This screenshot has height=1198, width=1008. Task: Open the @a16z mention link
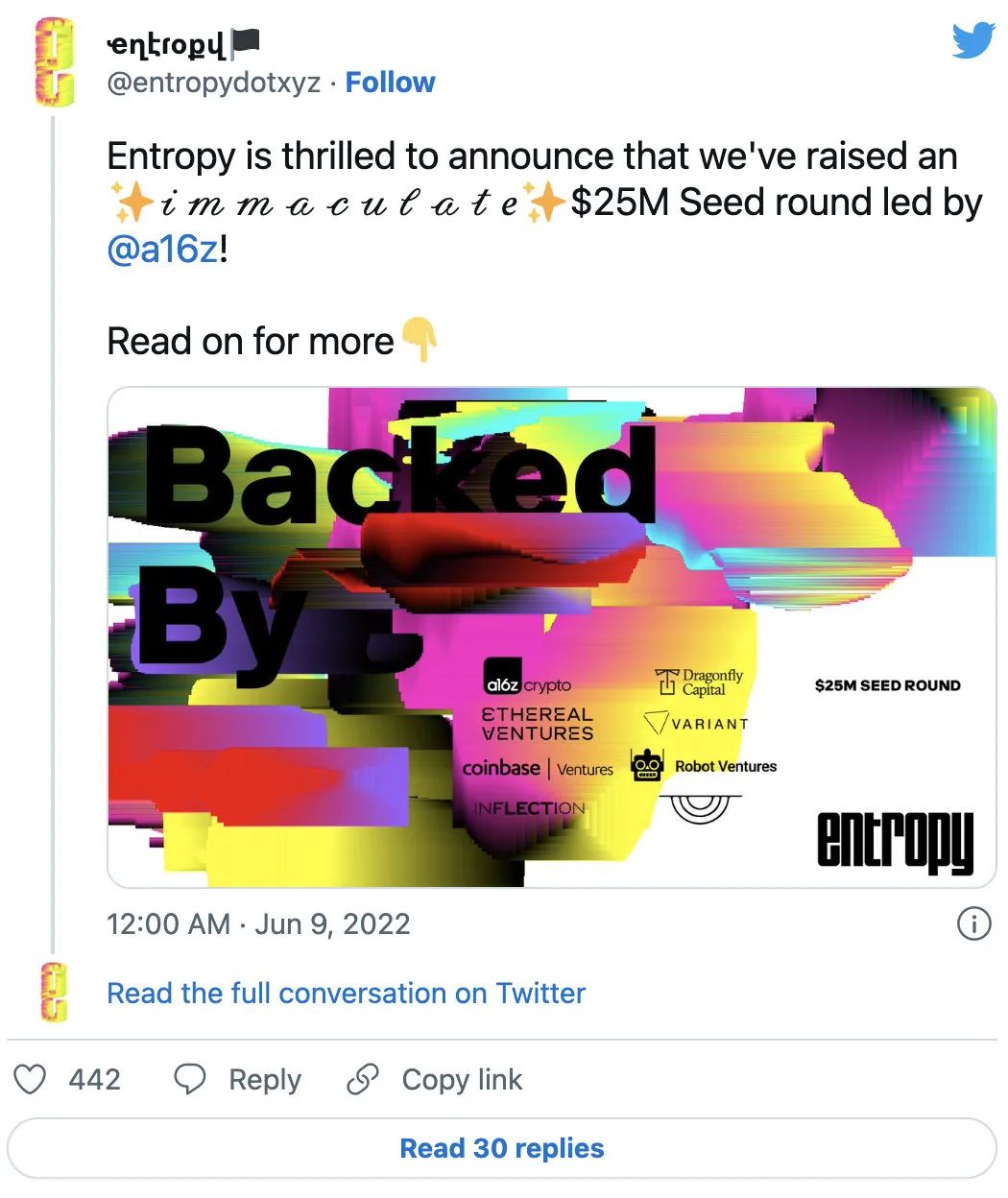(x=163, y=250)
